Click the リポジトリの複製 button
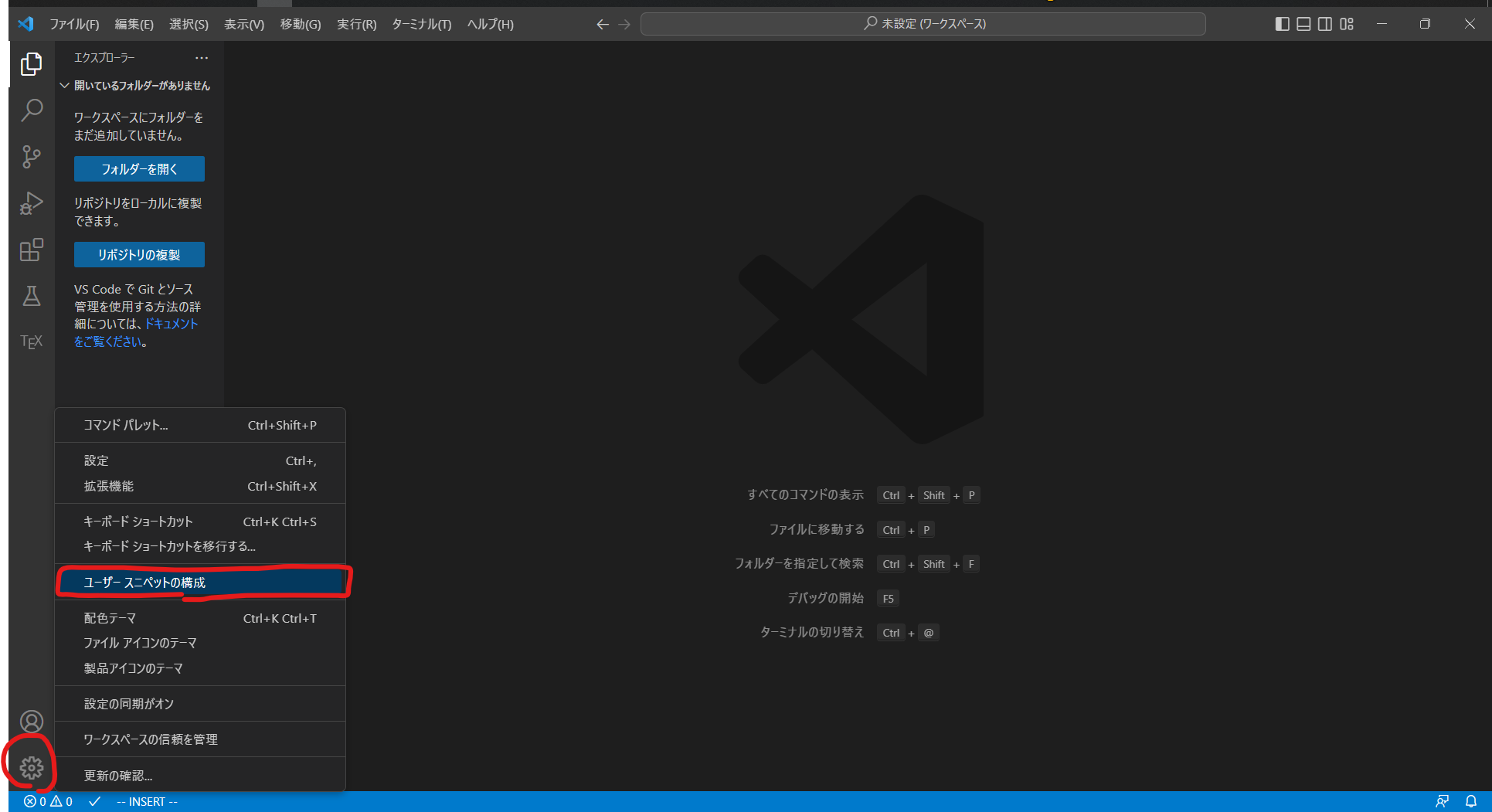 point(139,255)
